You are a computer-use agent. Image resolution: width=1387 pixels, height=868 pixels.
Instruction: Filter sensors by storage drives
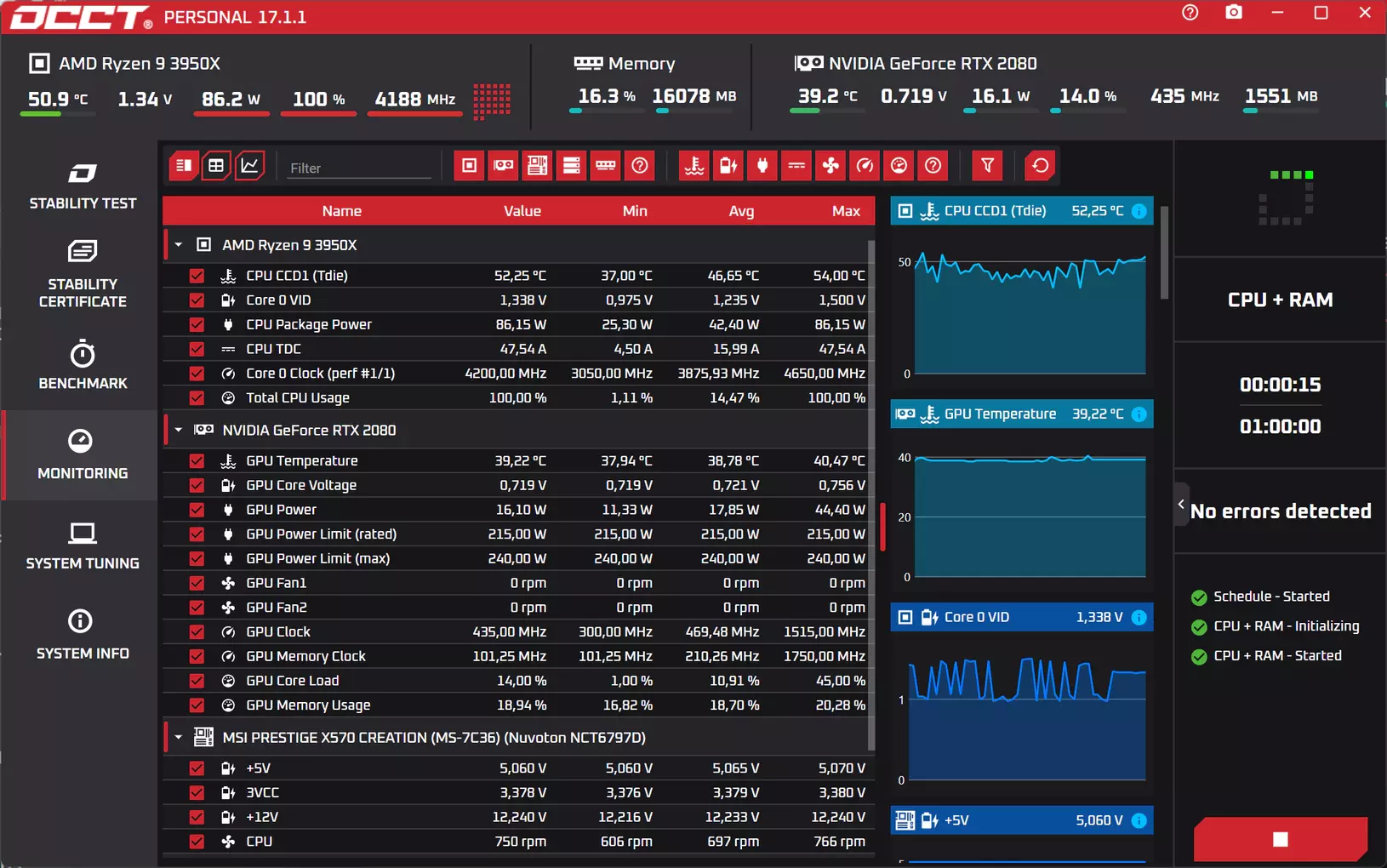pos(572,166)
